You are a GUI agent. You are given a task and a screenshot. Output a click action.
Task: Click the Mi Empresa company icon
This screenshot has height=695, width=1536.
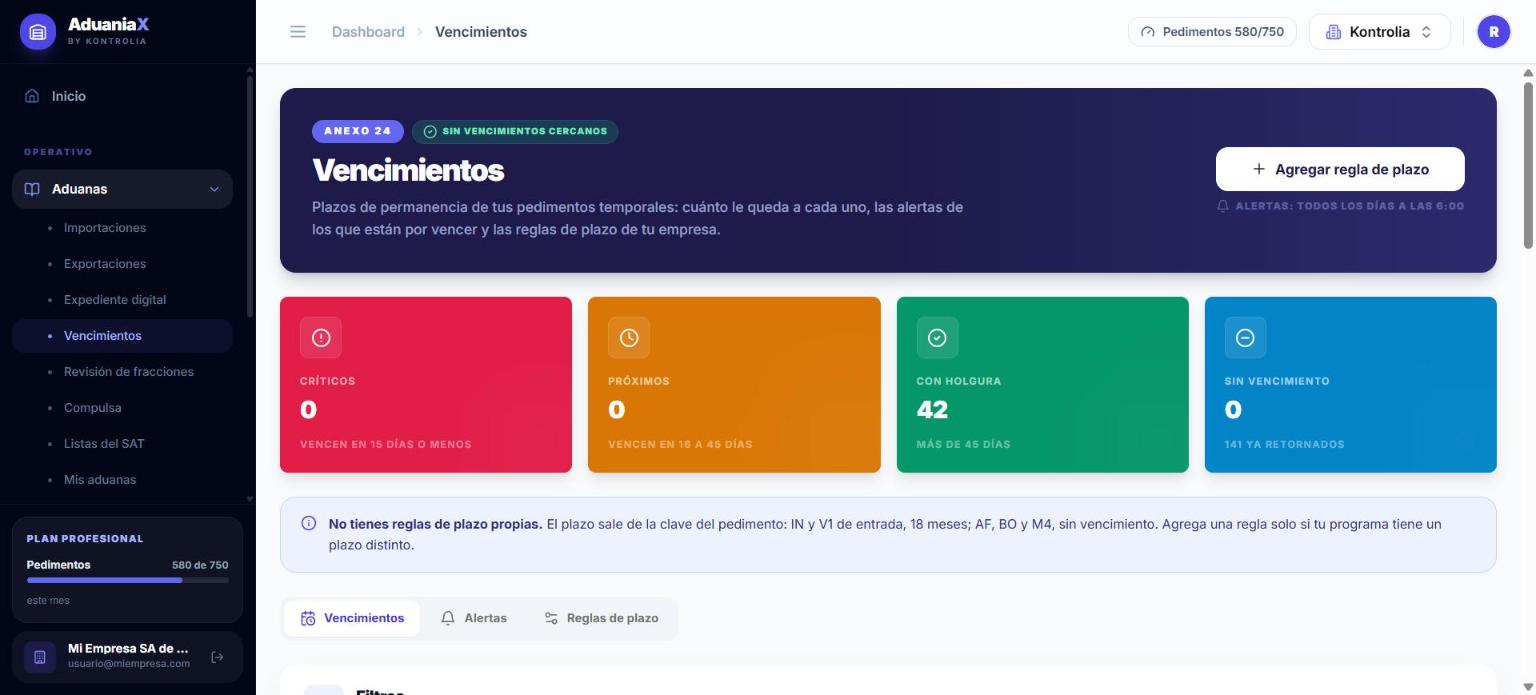(40, 657)
